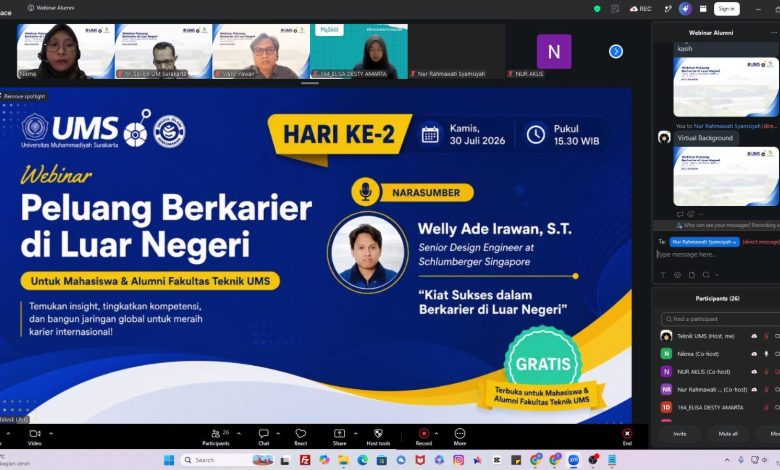Viewport: 780px width, 470px height.
Task: Open React heart menu
Action: coord(300,437)
